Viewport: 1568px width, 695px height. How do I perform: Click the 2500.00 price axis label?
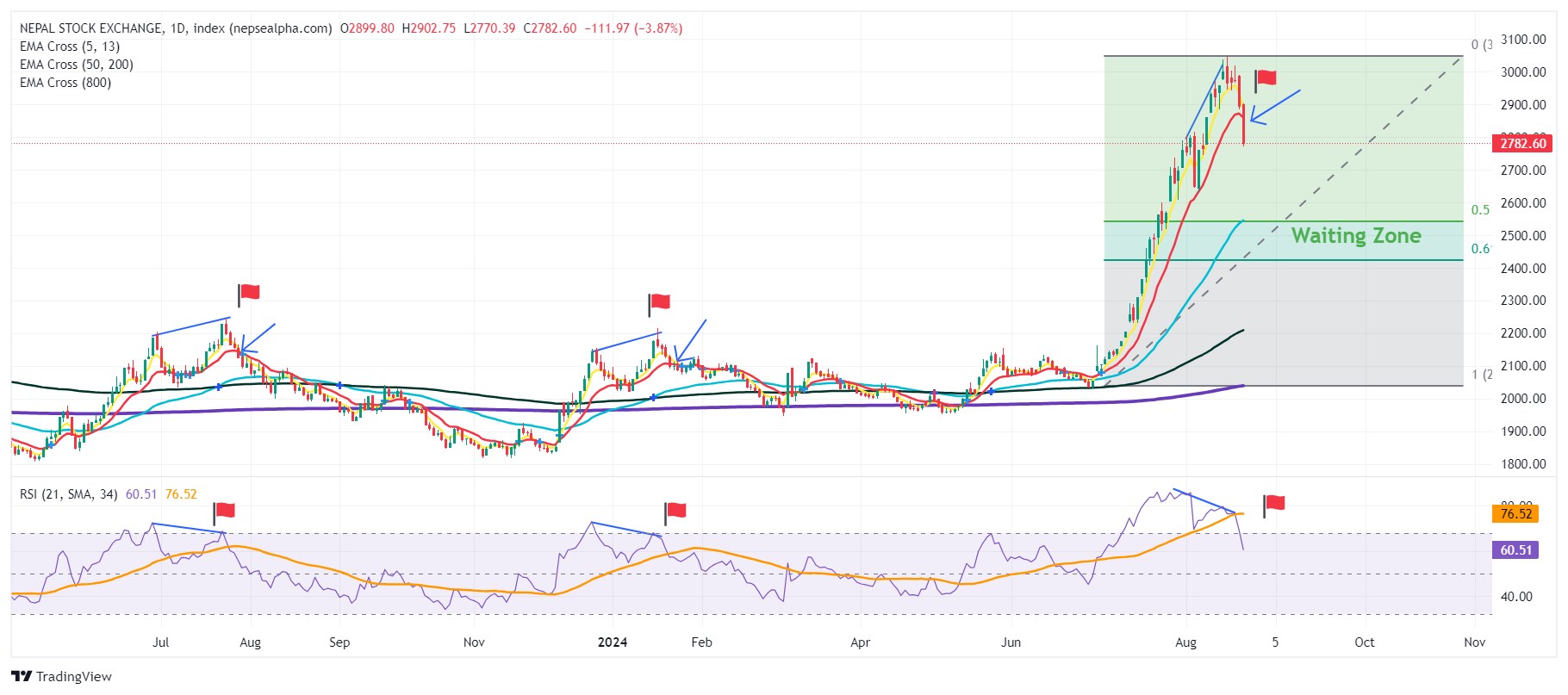click(x=1523, y=236)
